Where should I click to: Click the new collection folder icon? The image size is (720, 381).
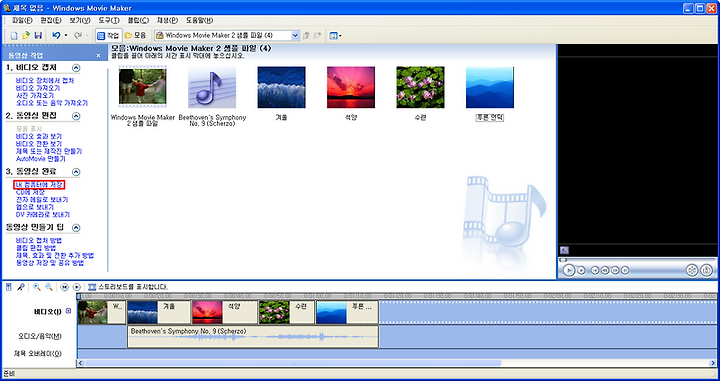[x=317, y=35]
